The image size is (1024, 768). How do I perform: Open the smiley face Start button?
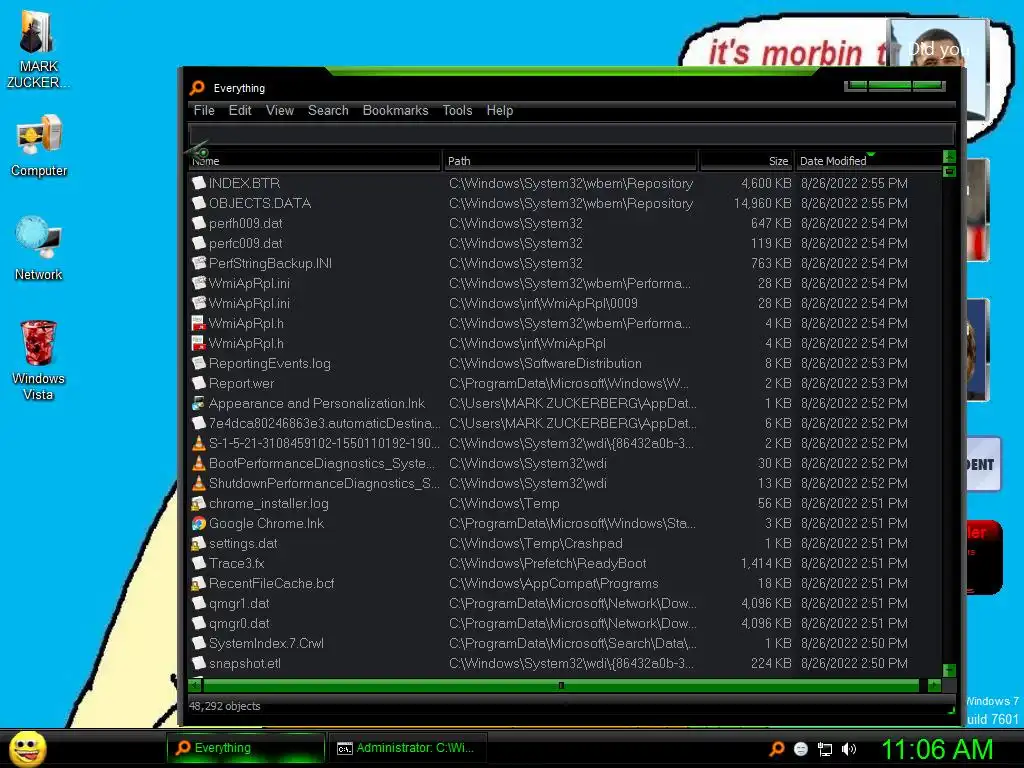tap(27, 748)
